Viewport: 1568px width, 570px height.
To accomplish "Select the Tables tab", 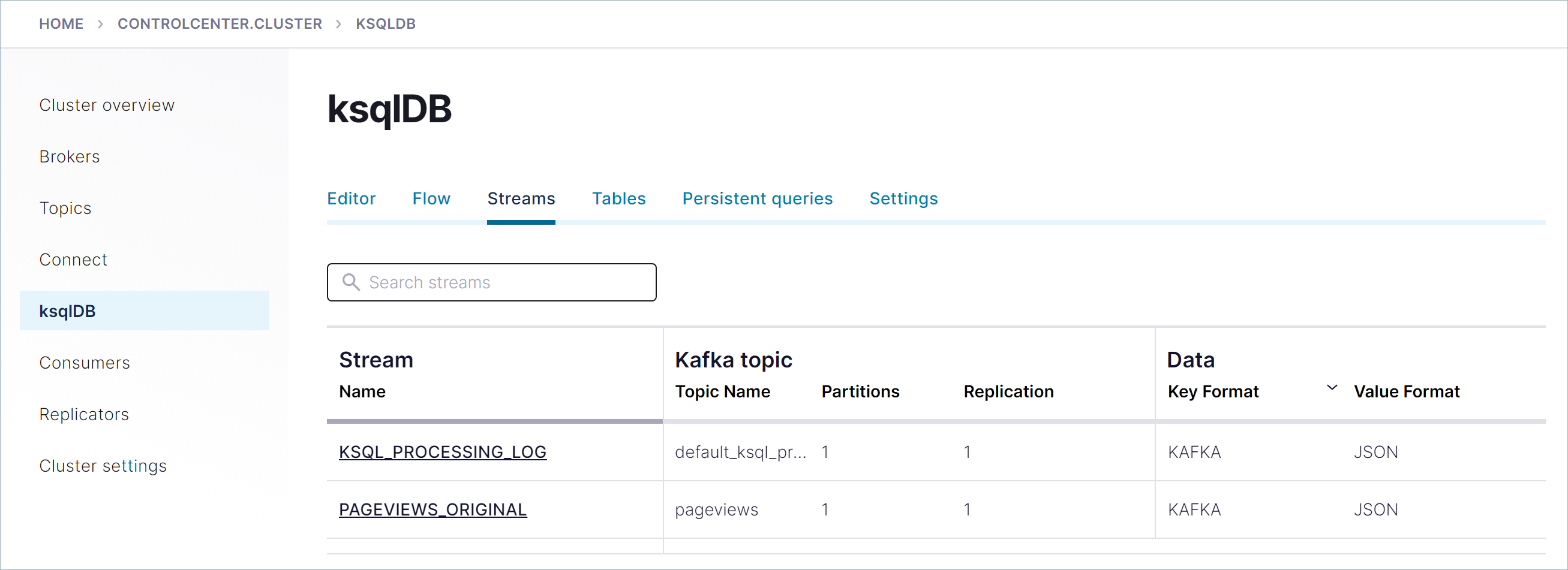I will point(618,198).
